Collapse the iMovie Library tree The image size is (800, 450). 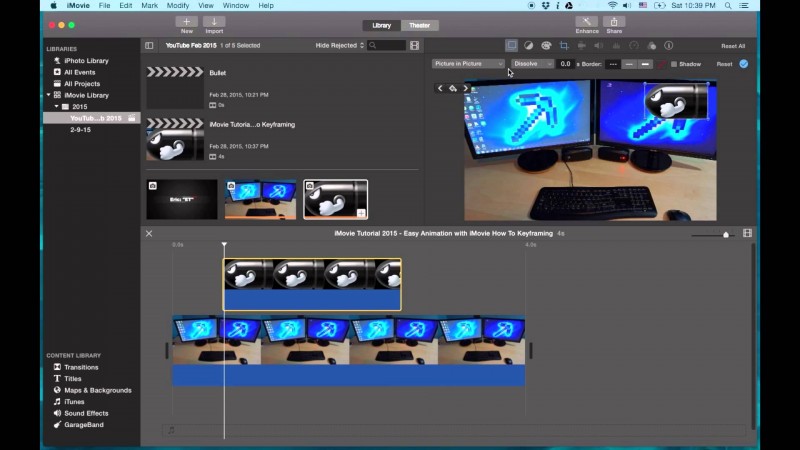pos(47,95)
